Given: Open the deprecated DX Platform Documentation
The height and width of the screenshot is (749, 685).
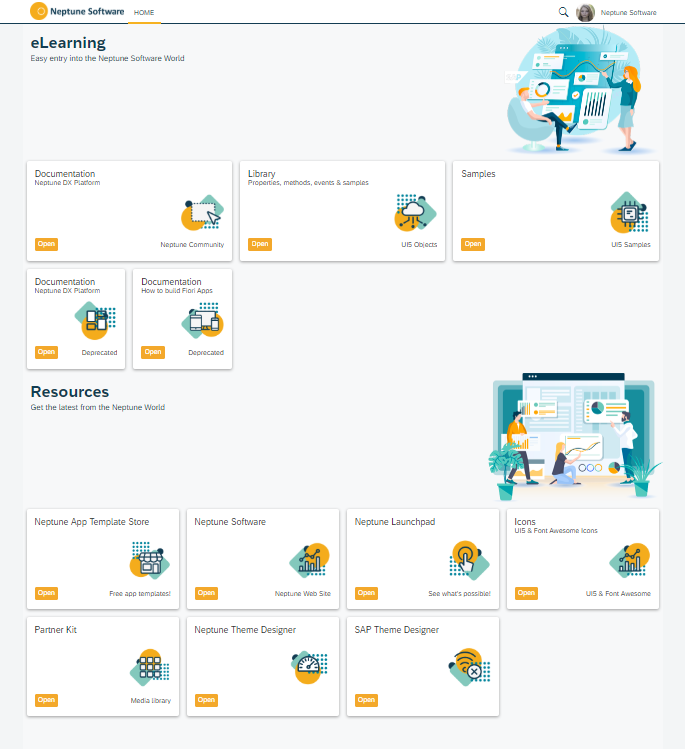Looking at the screenshot, I should [46, 352].
